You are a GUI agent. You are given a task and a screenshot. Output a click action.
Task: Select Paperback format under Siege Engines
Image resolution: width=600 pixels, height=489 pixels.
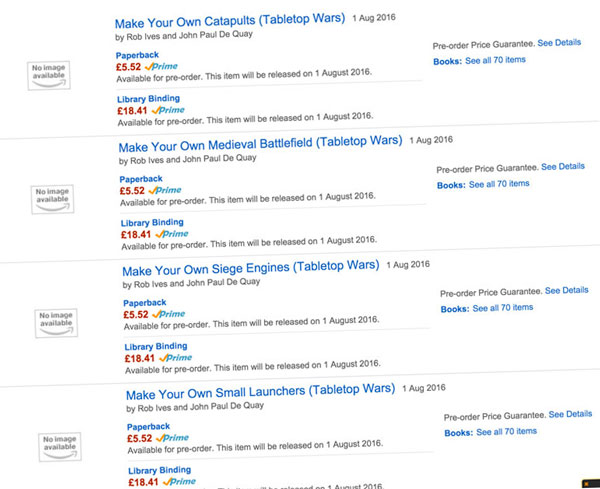tap(145, 303)
